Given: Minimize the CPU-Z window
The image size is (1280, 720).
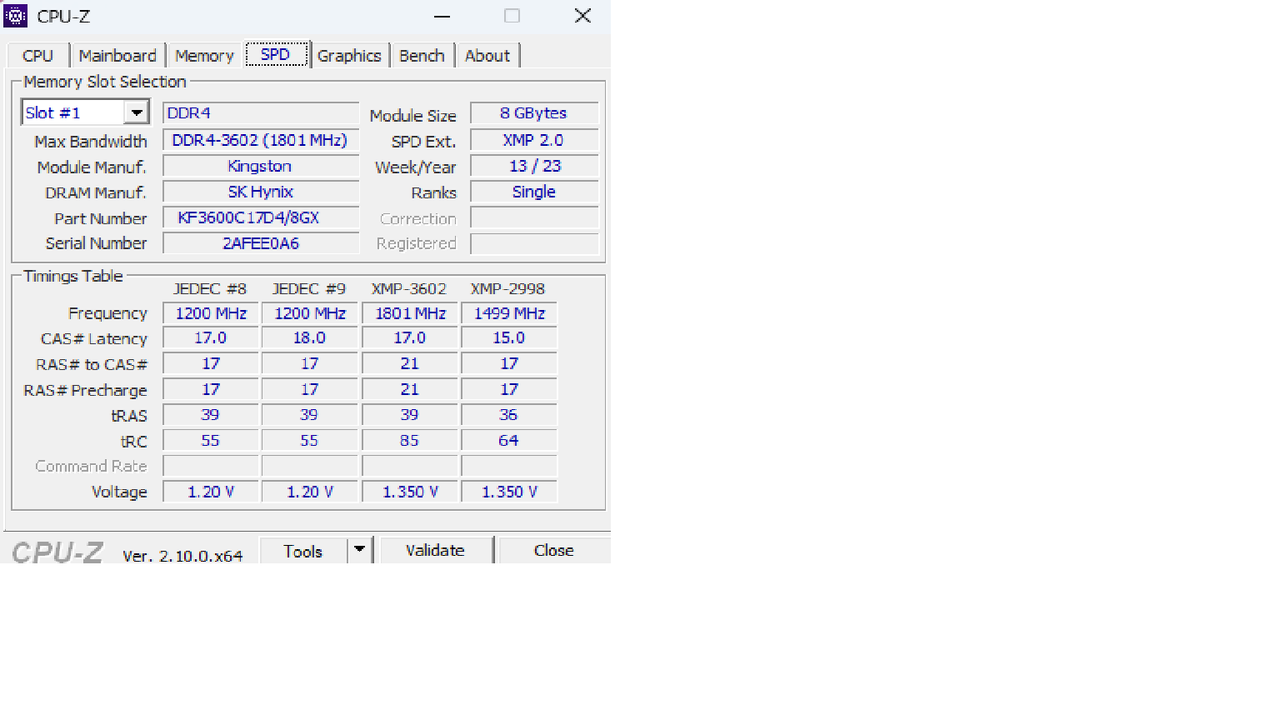Looking at the screenshot, I should point(442,15).
